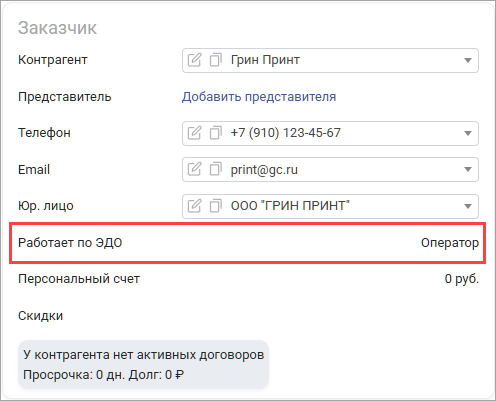Expand the Контрагент dropdown arrow
Screen dimensions: 496x401
pyautogui.click(x=468, y=60)
